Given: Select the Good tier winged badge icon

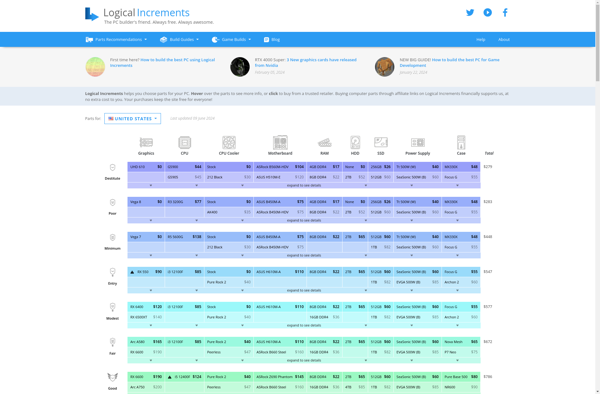Looking at the screenshot, I should [112, 377].
